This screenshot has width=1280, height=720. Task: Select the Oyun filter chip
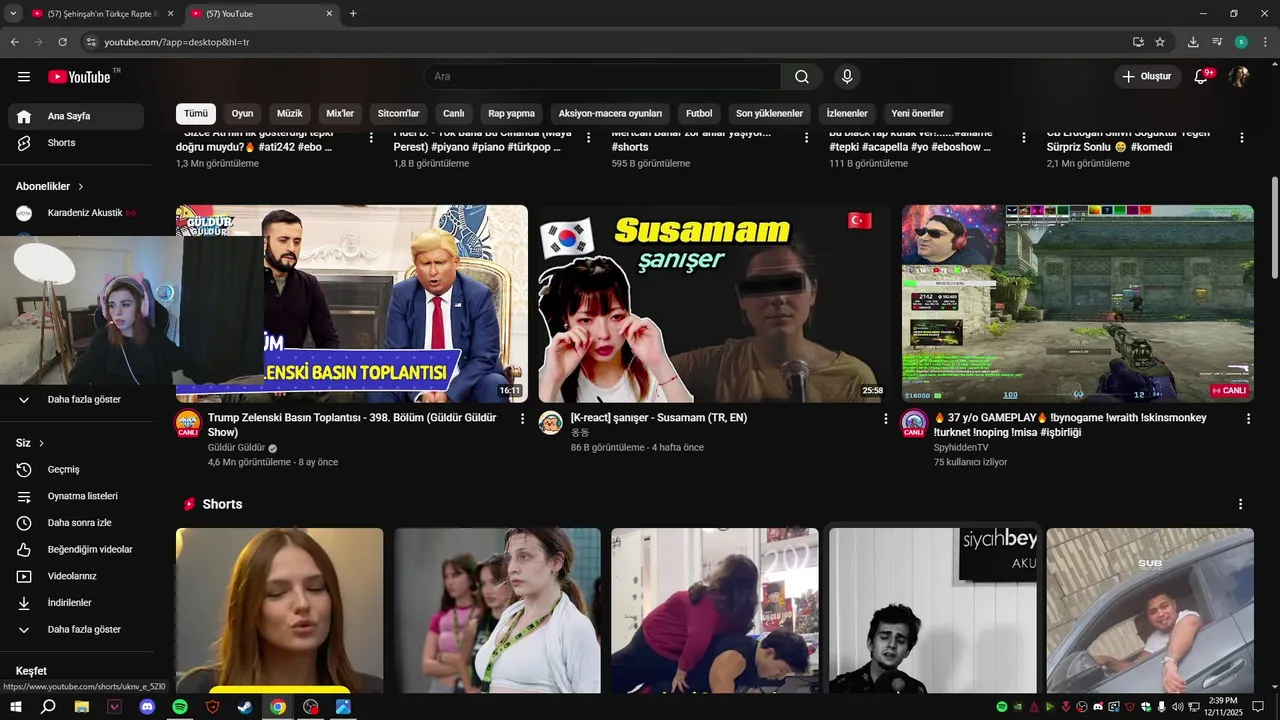243,114
